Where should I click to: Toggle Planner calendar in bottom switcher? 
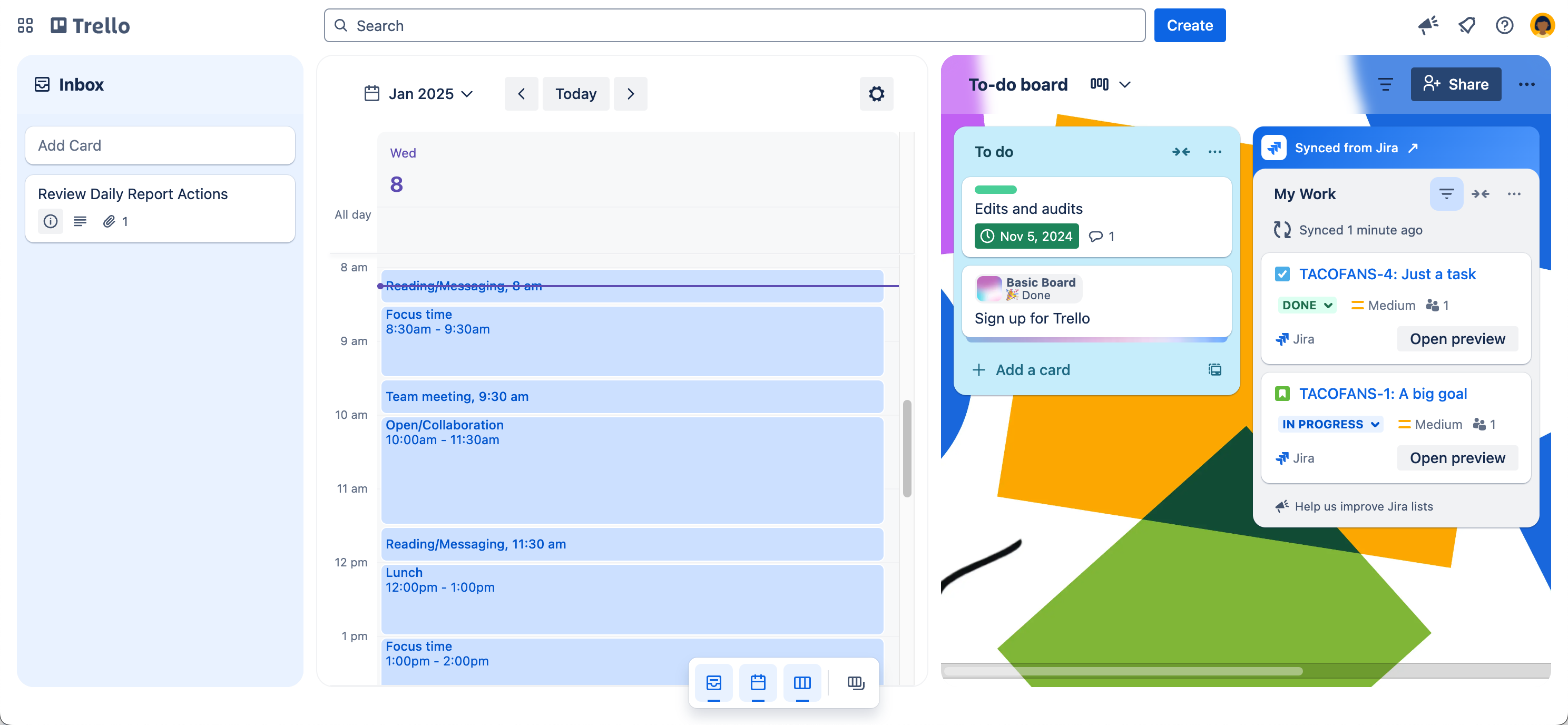(758, 683)
